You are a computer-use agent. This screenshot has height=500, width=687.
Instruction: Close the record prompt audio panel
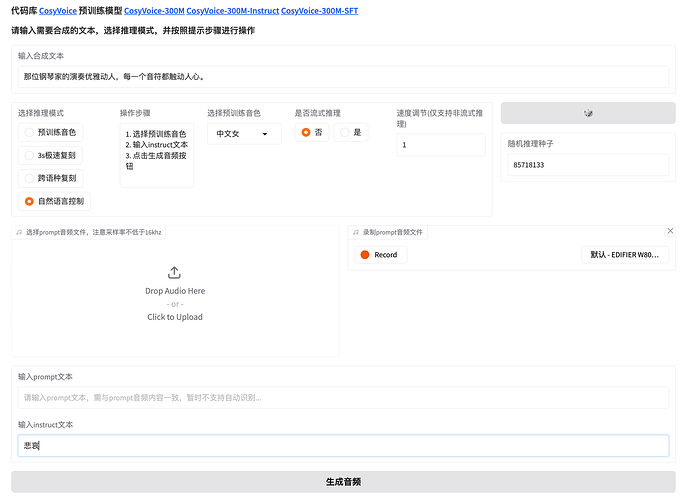tap(670, 231)
